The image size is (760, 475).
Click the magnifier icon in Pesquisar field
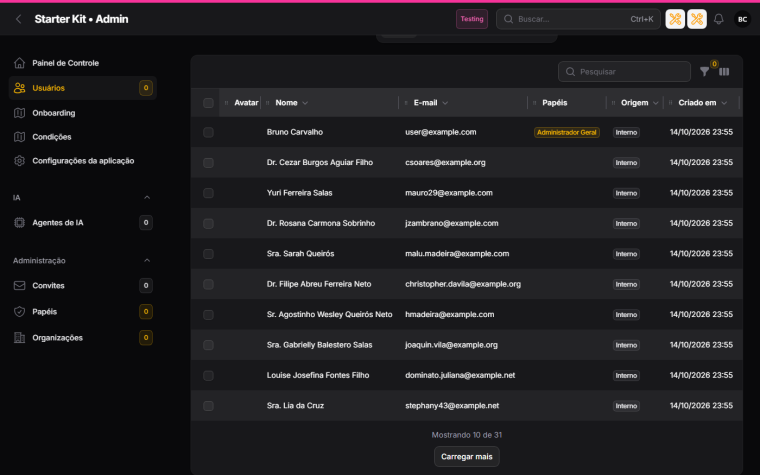tap(570, 72)
